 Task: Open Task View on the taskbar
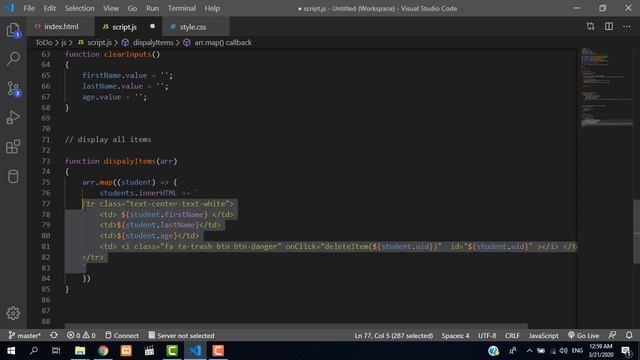pyautogui.click(x=56, y=351)
